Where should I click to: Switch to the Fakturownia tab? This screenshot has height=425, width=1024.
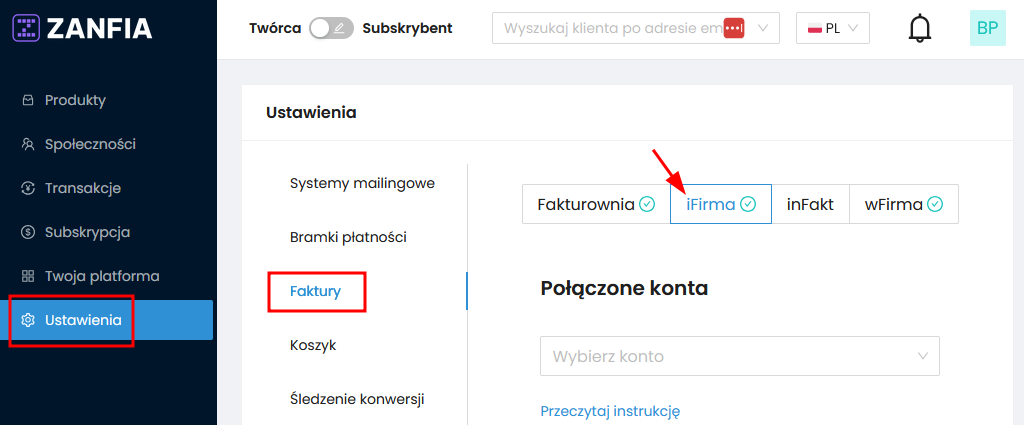pyautogui.click(x=596, y=204)
